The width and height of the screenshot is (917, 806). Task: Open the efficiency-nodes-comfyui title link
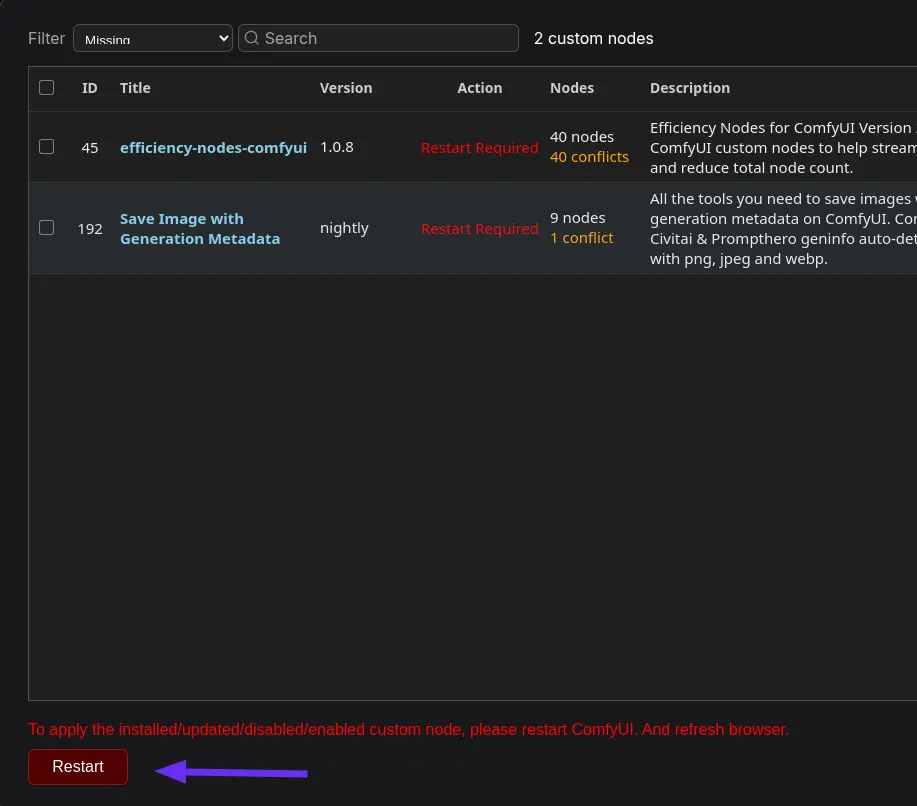click(x=213, y=147)
